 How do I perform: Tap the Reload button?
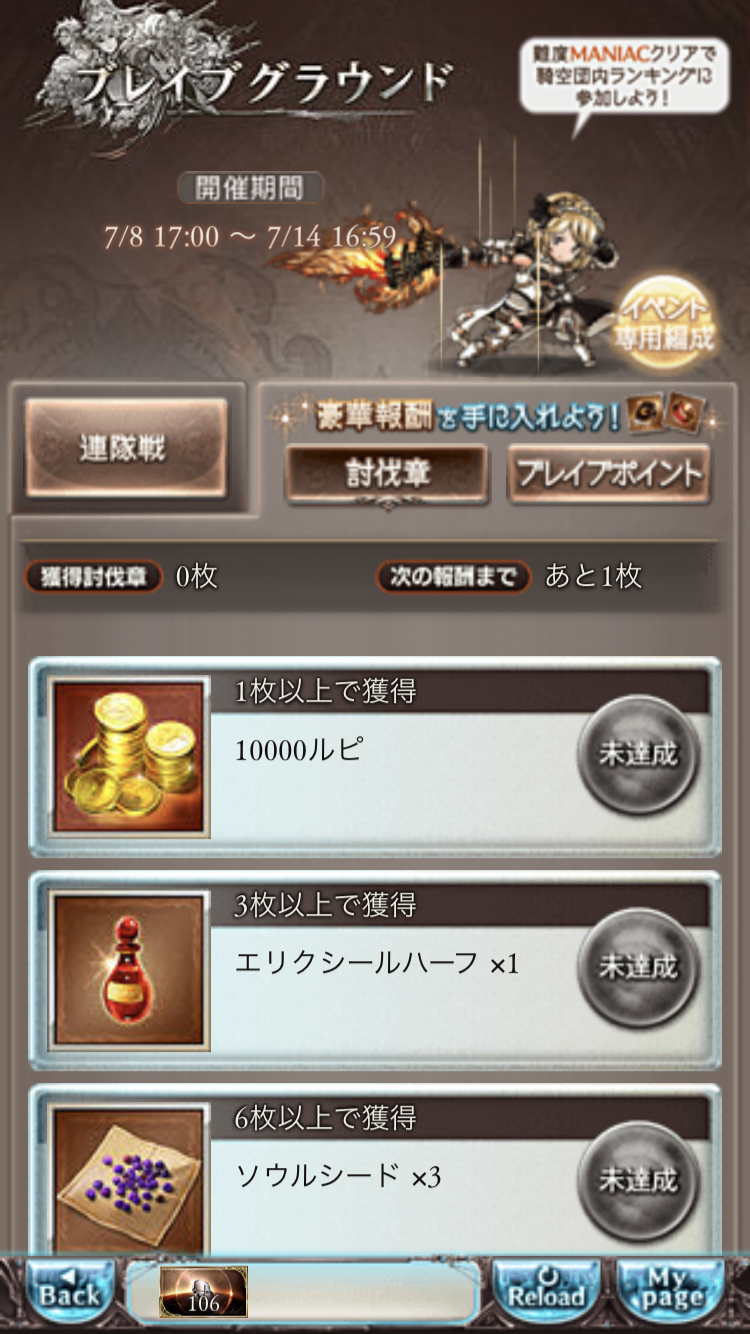pyautogui.click(x=546, y=1292)
